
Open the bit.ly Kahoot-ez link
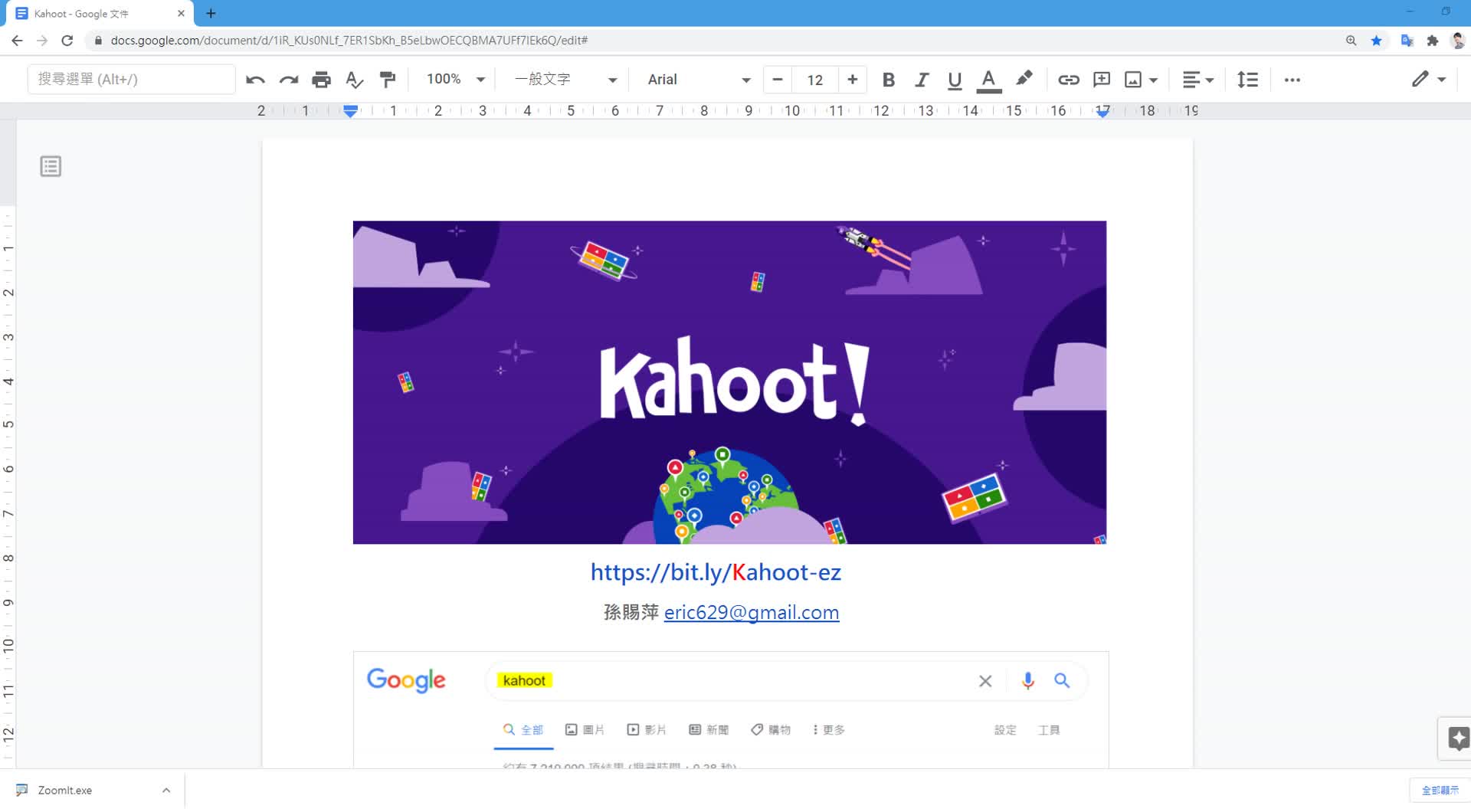coord(716,572)
